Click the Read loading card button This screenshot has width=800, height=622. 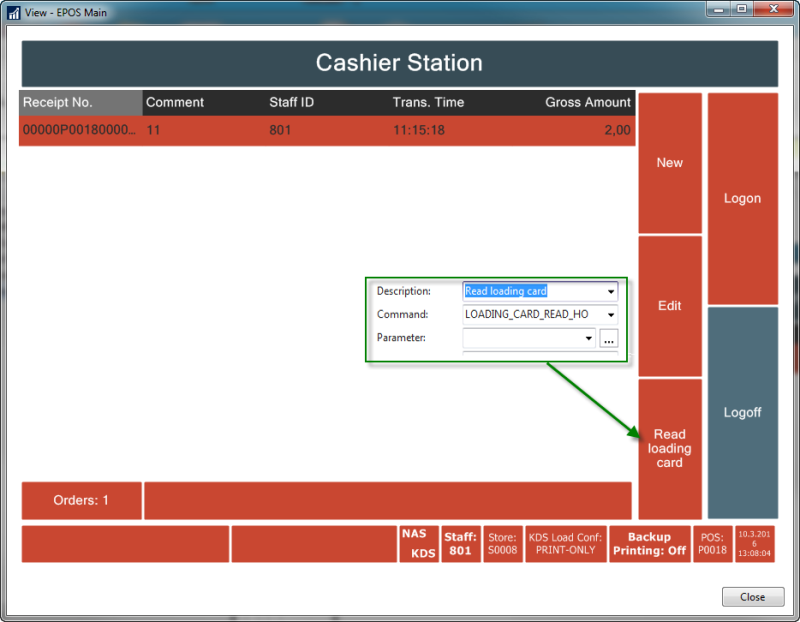tap(669, 448)
